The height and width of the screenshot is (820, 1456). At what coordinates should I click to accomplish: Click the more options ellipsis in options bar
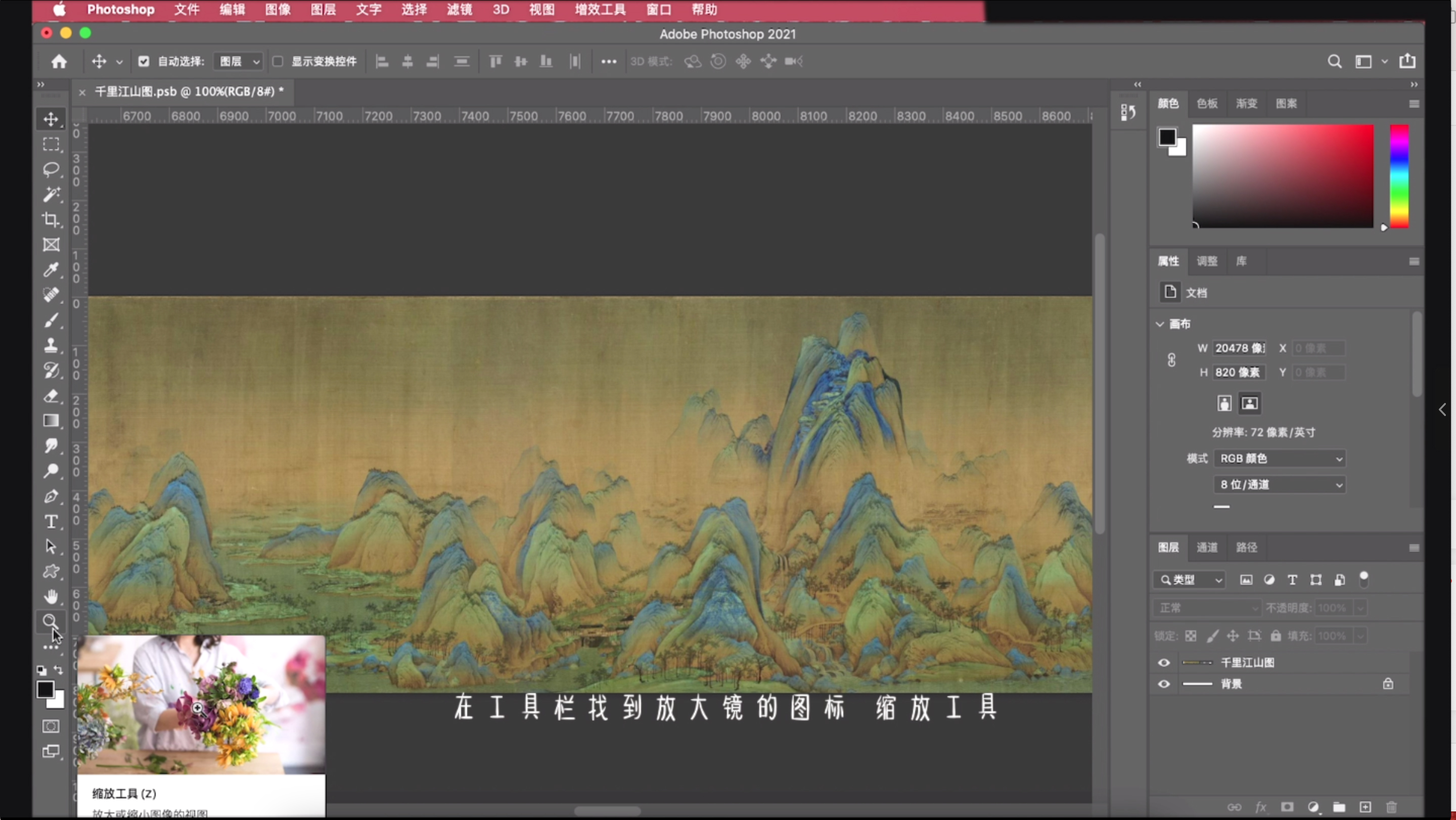coord(608,61)
